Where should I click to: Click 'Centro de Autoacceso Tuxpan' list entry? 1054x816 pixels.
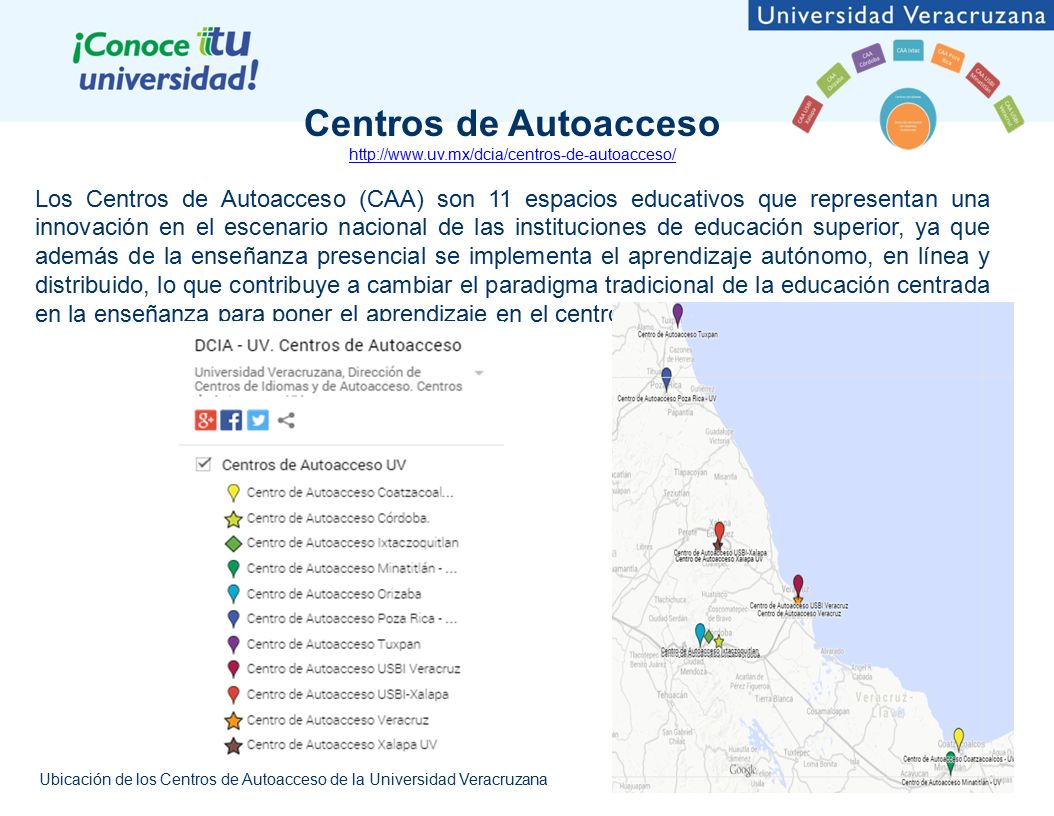[x=333, y=644]
